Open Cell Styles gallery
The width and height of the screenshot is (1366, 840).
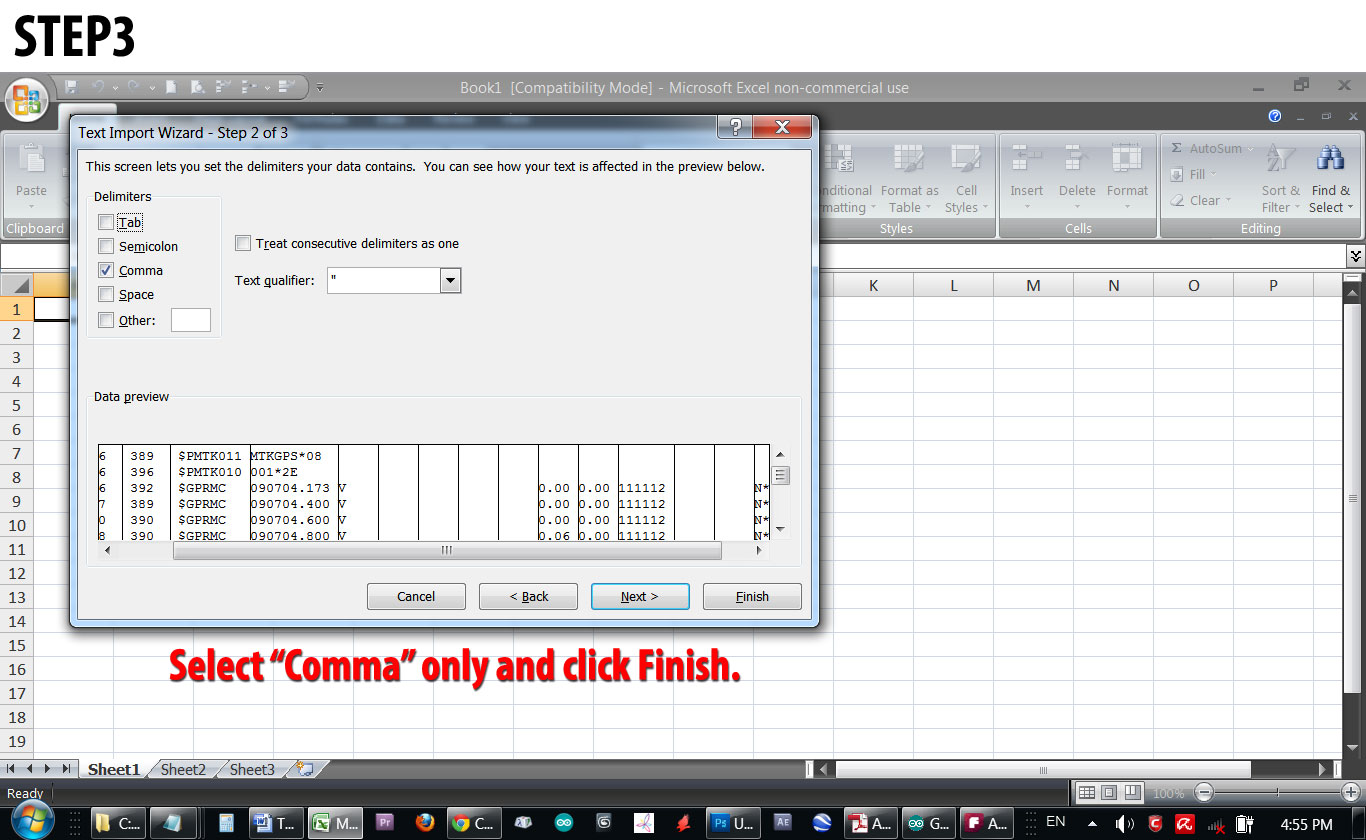click(966, 180)
